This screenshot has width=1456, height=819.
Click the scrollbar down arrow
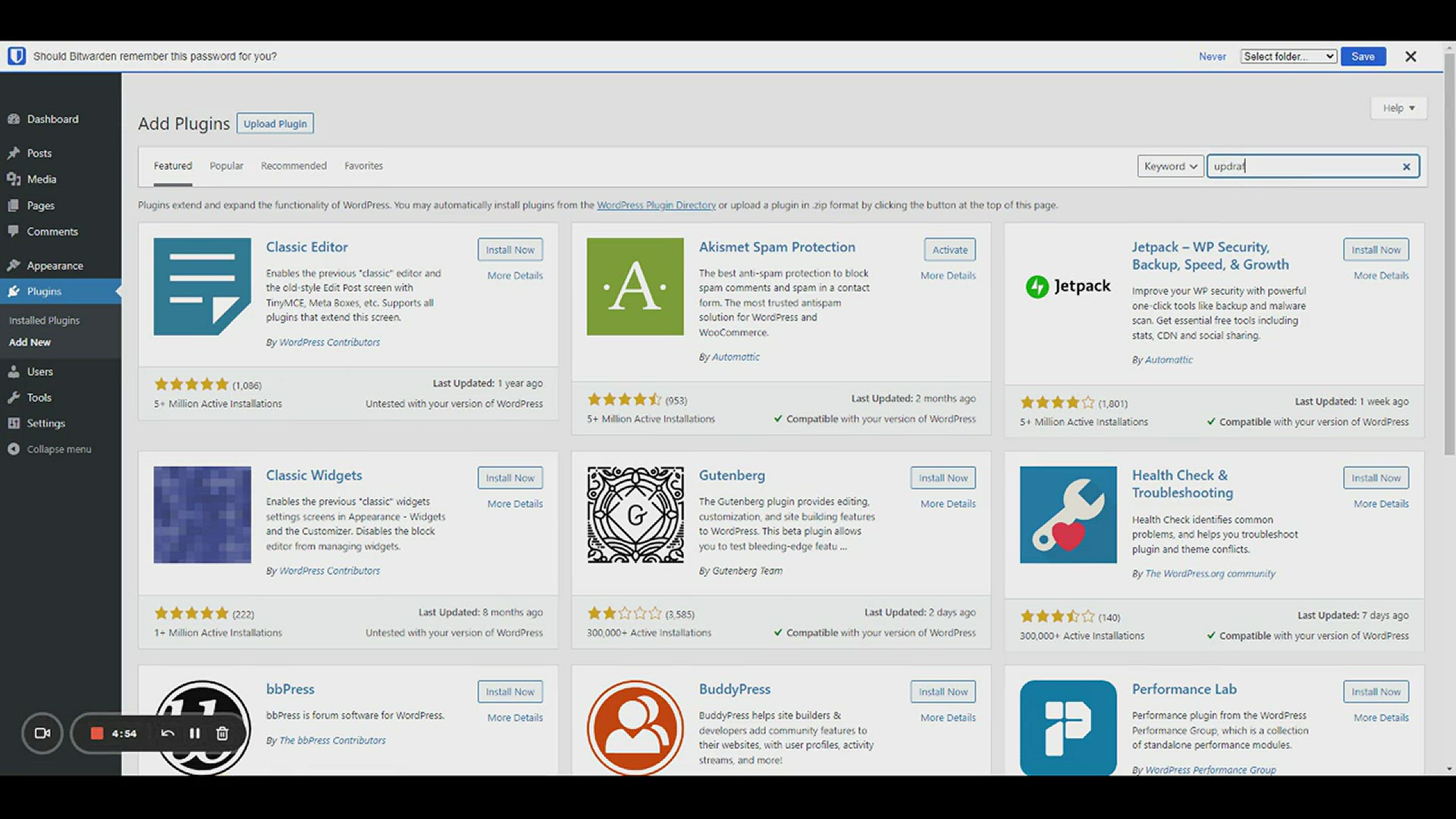pyautogui.click(x=1449, y=769)
